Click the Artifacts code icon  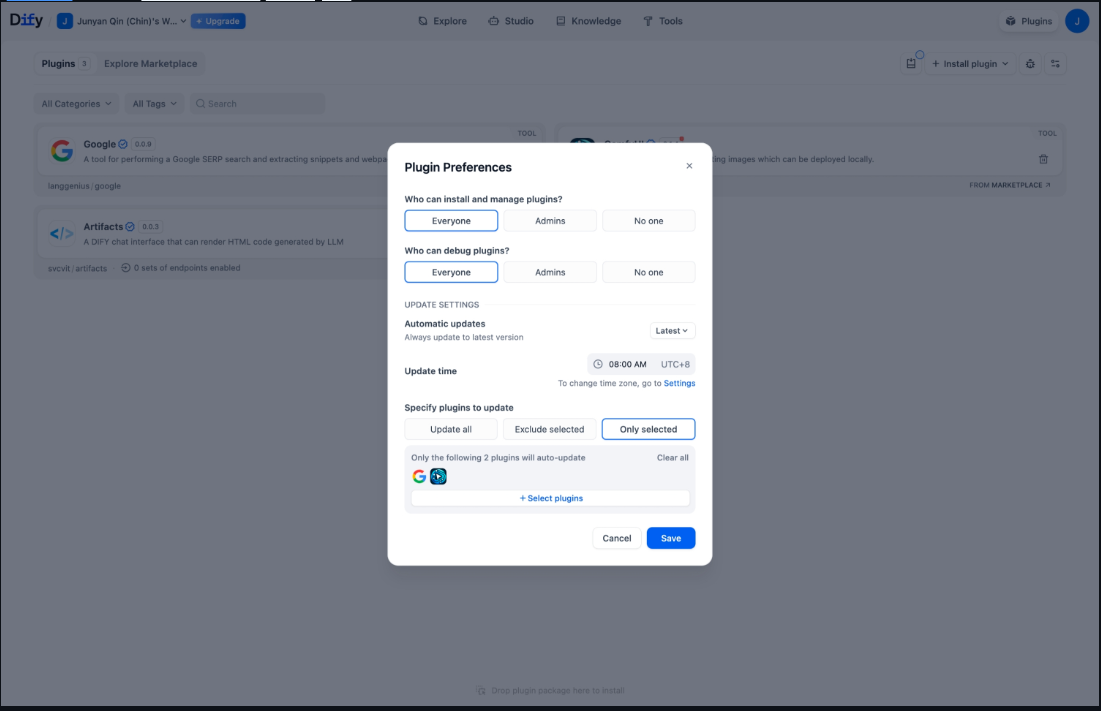click(x=62, y=233)
